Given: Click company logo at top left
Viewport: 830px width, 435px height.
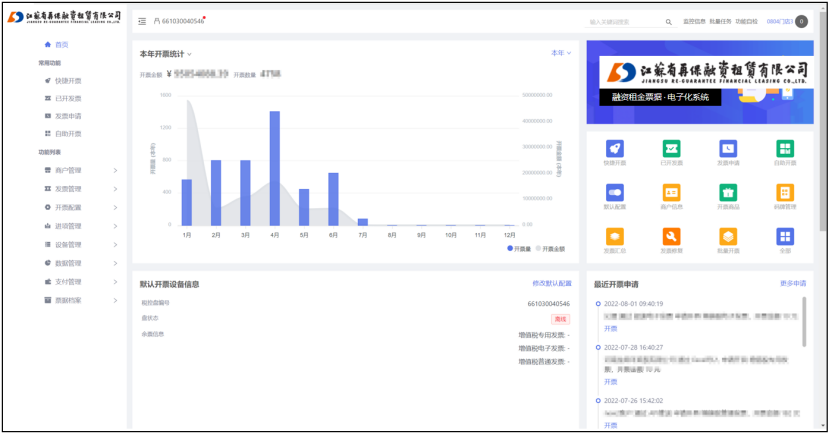Looking at the screenshot, I should [64, 17].
